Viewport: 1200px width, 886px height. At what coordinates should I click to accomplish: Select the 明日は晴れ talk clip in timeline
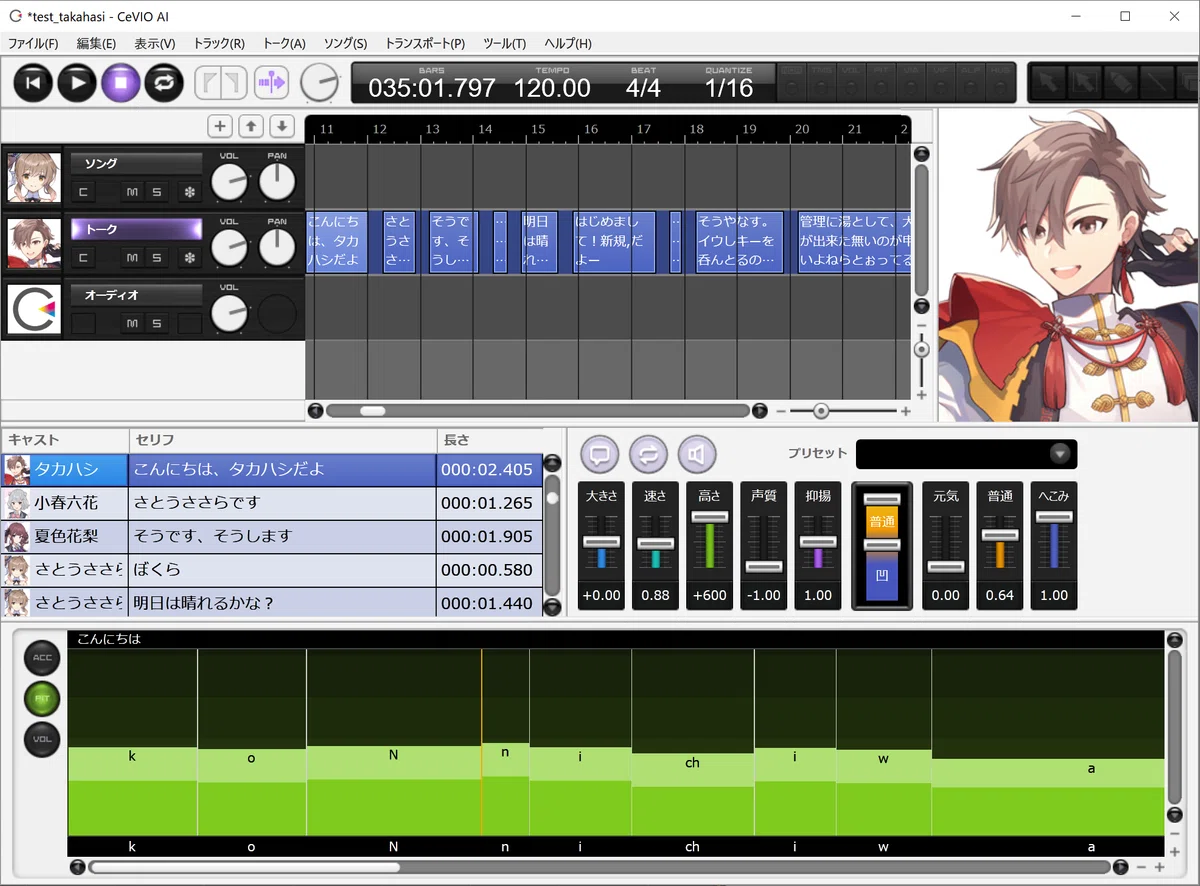(x=540, y=241)
